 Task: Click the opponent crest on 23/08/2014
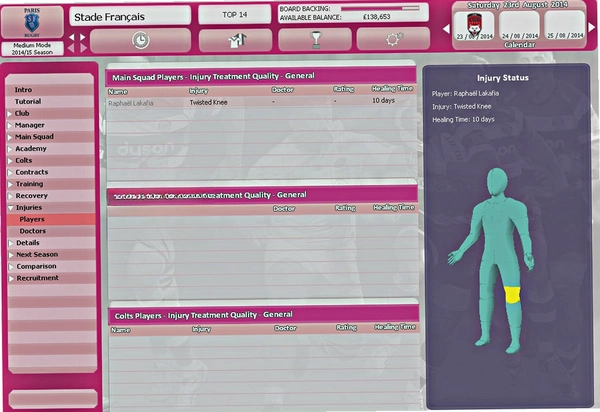click(474, 24)
